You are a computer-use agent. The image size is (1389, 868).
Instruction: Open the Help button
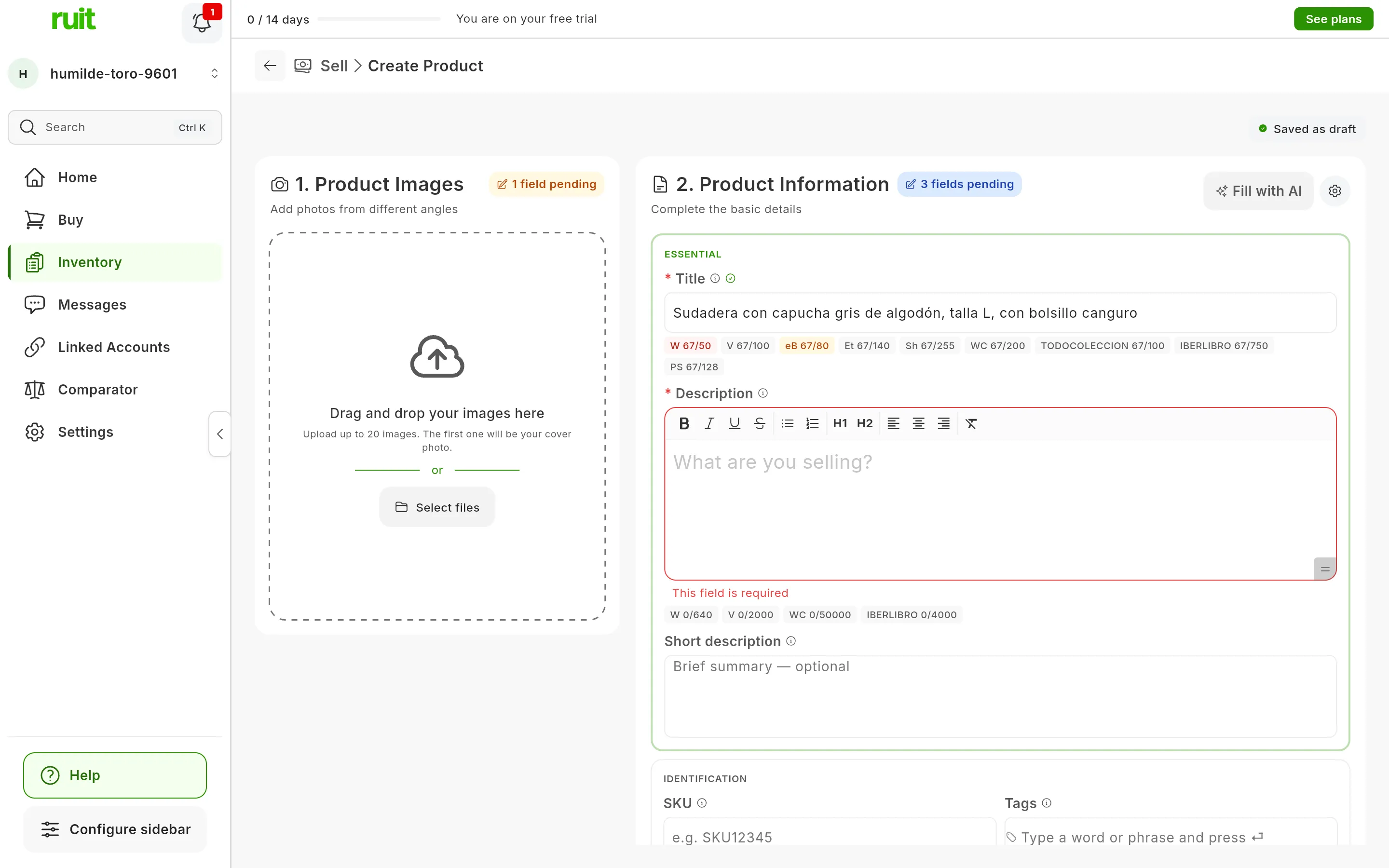pos(115,775)
